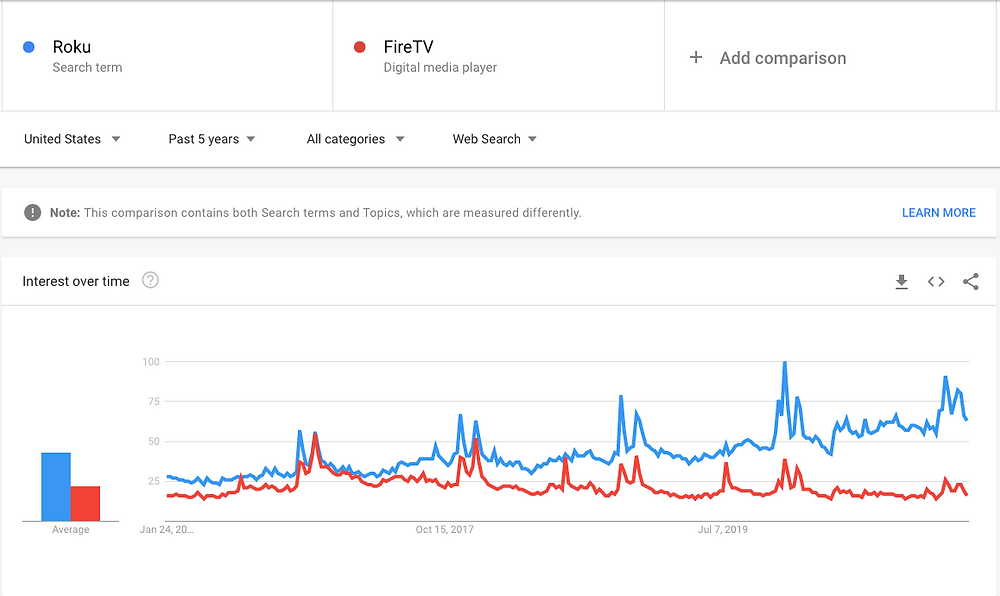This screenshot has height=596, width=1000.
Task: Select the FireTV digital media player term
Action: pos(499,56)
